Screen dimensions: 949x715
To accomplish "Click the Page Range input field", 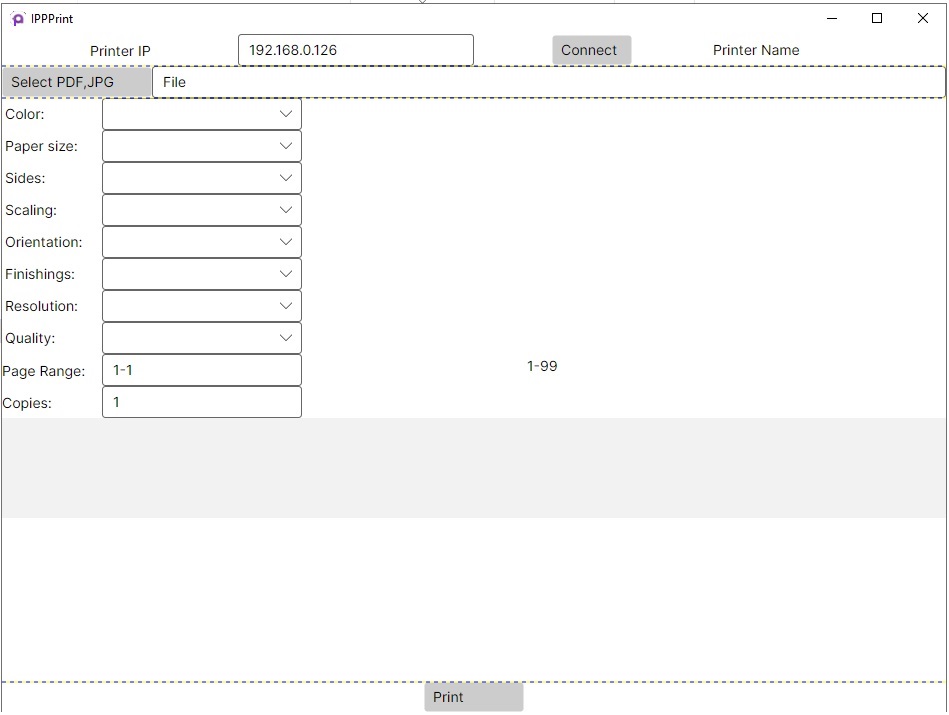I will [x=201, y=370].
